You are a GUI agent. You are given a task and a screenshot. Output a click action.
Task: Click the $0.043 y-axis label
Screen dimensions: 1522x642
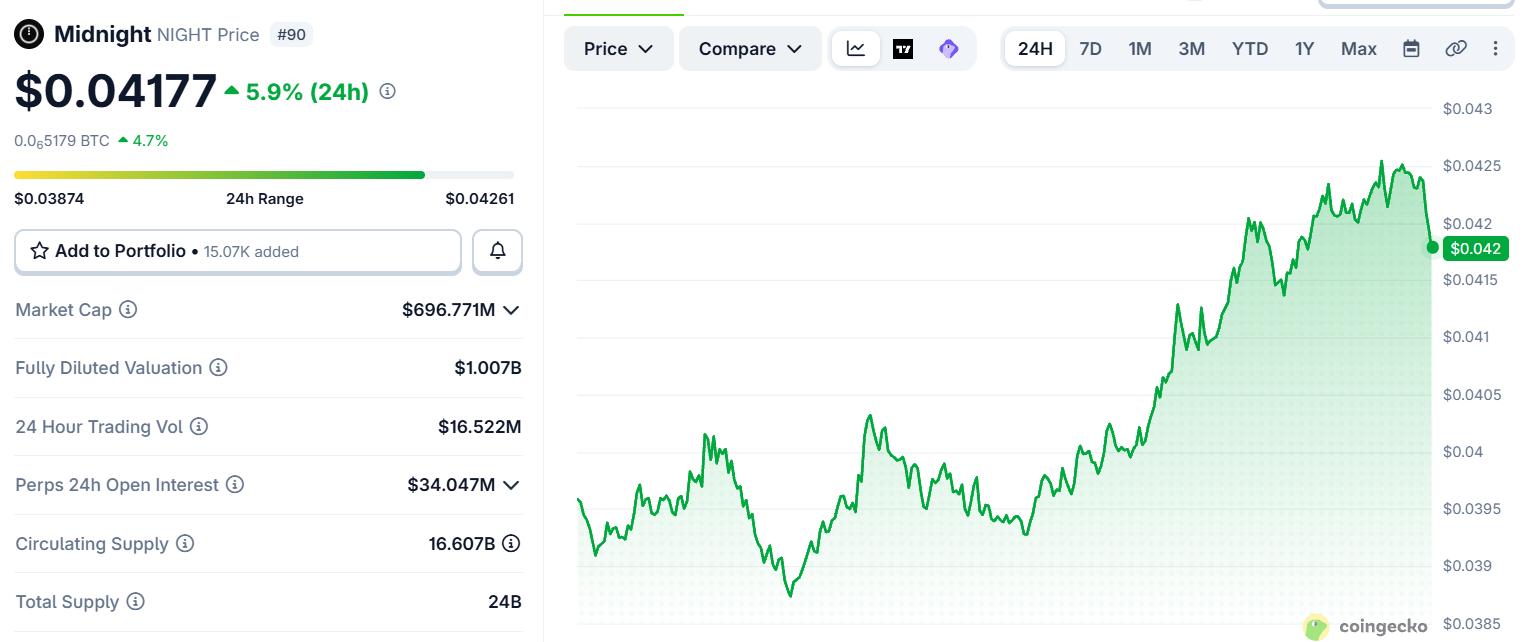click(x=1468, y=108)
